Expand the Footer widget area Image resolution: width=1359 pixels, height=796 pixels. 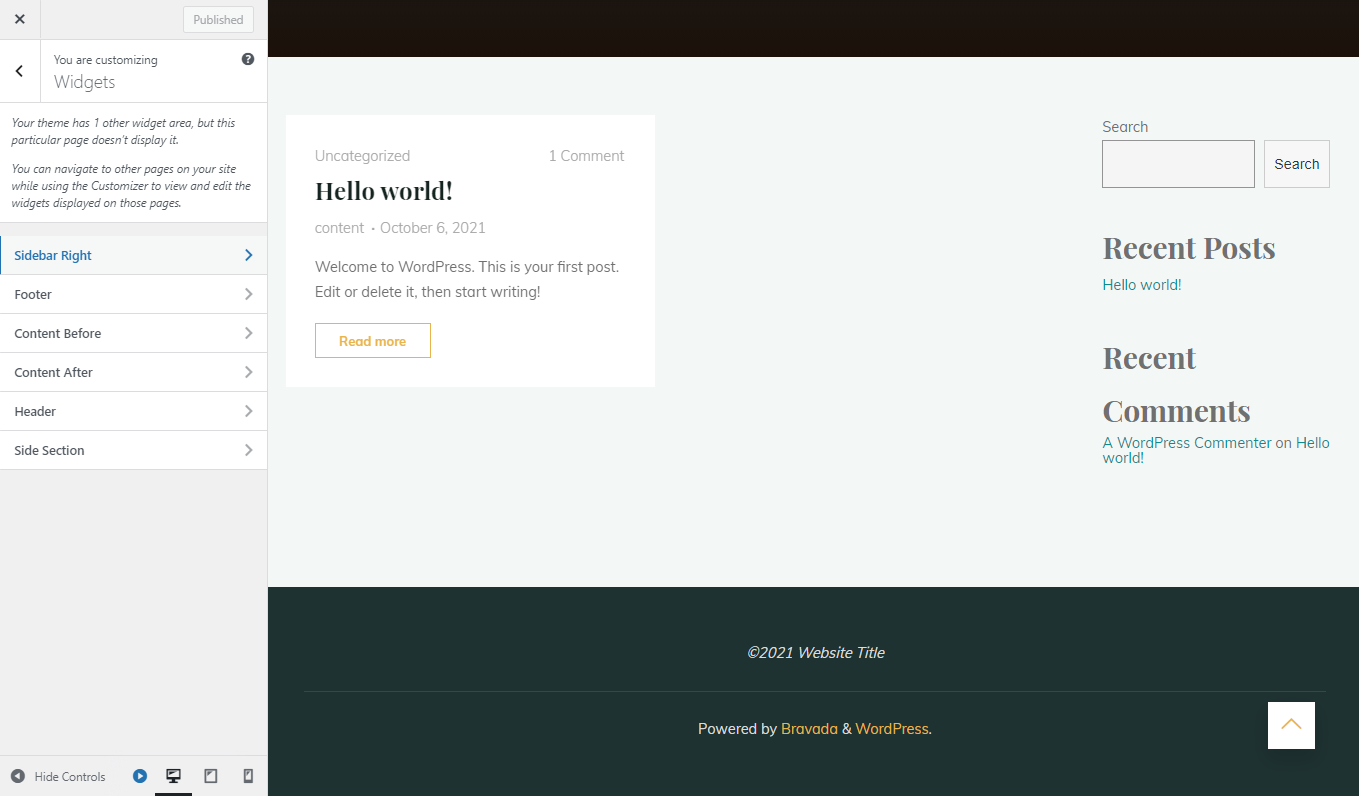[x=133, y=294]
